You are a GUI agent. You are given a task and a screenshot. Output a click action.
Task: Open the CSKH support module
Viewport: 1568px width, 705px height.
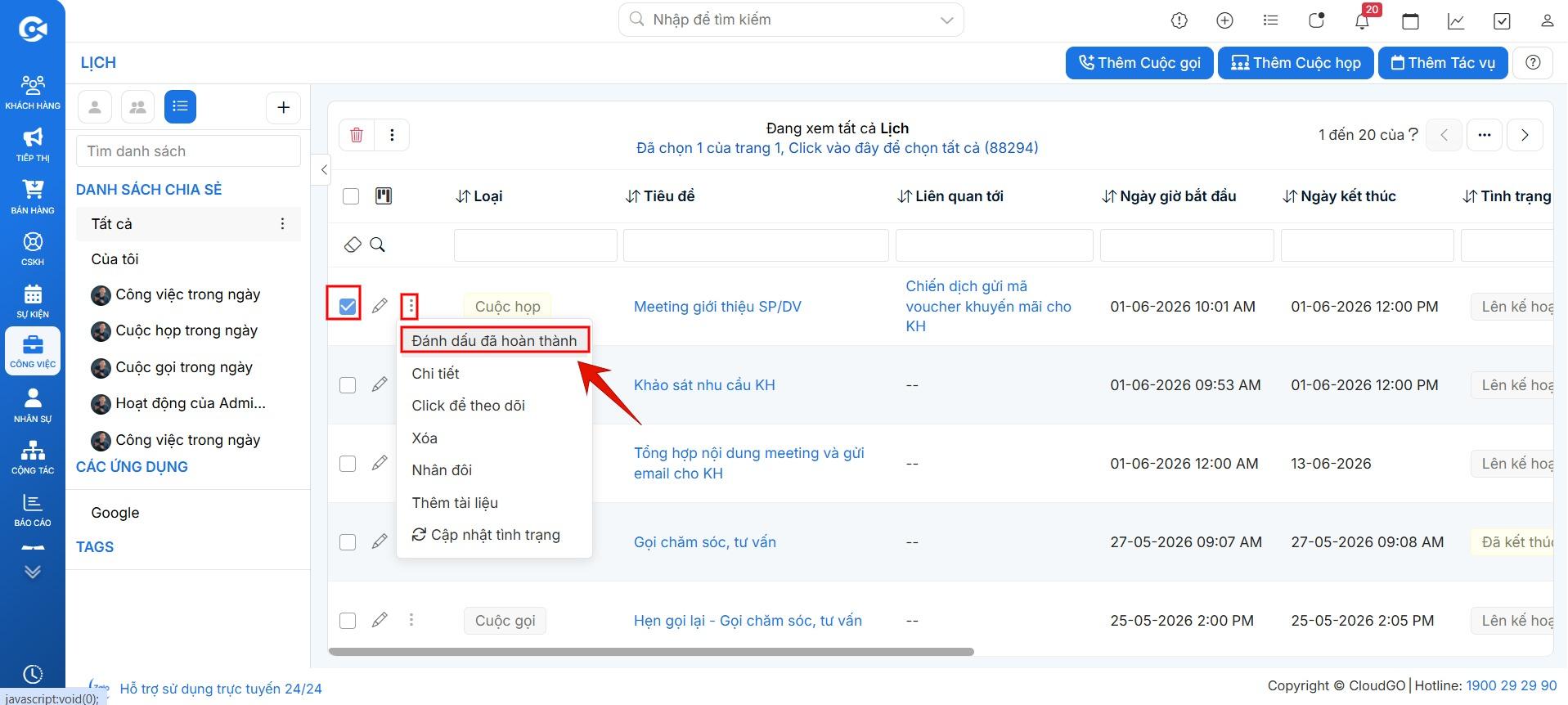(33, 249)
